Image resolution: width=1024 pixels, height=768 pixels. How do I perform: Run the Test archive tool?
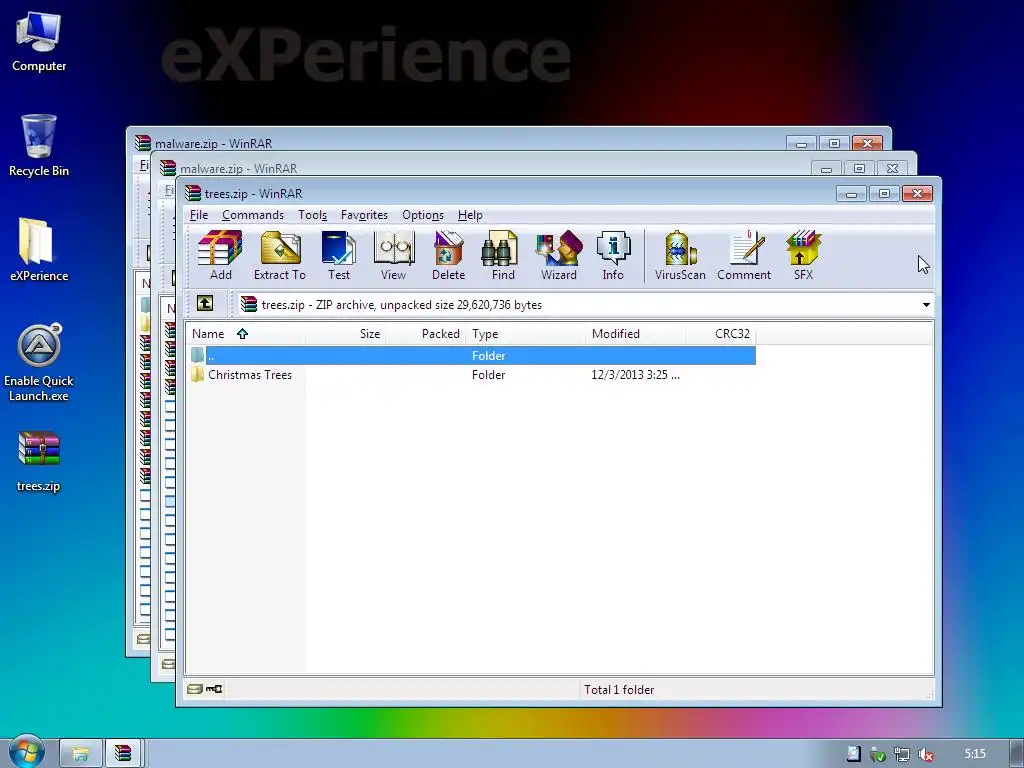338,255
